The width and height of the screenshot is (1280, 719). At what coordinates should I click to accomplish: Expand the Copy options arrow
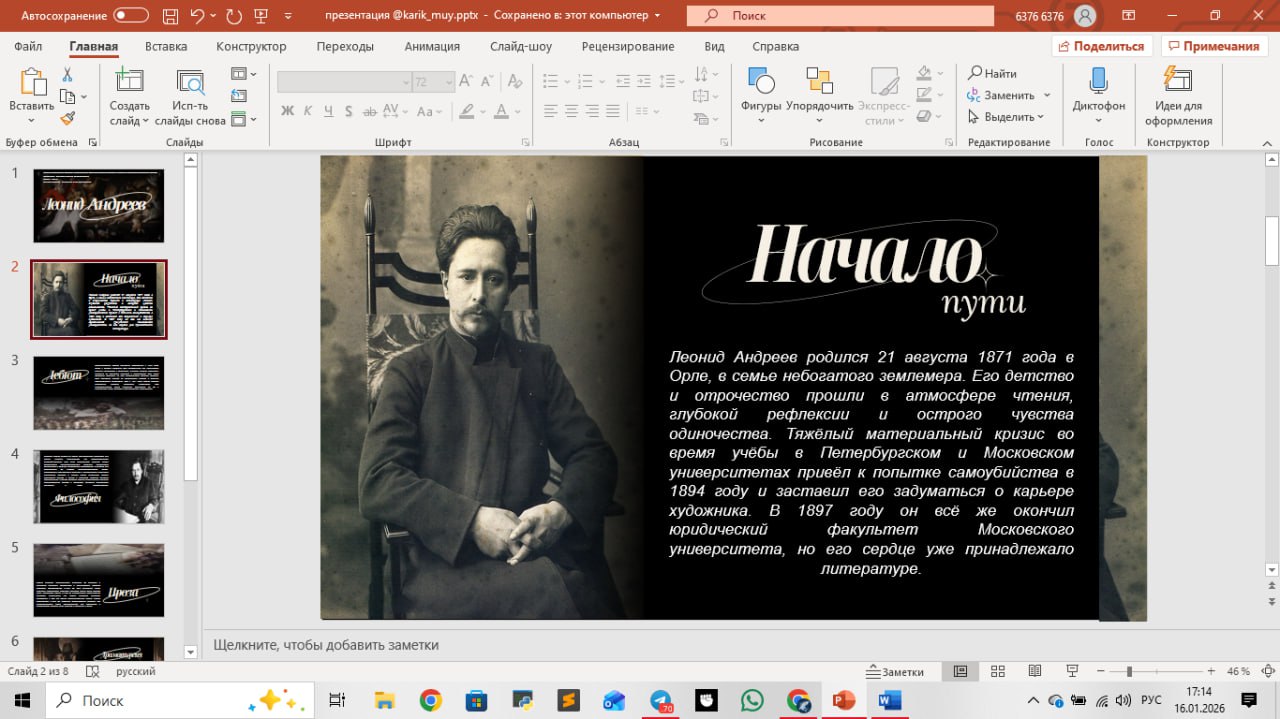[84, 97]
